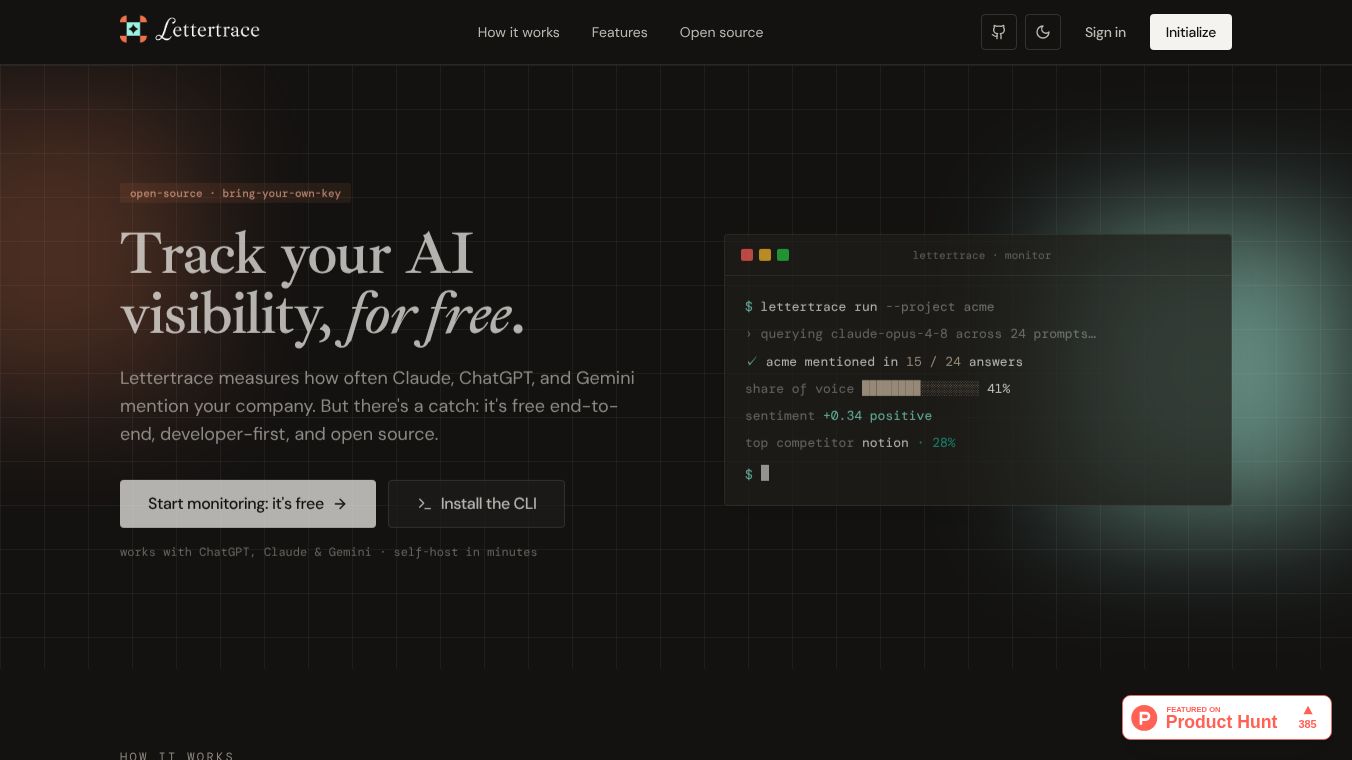The image size is (1352, 760).
Task: Click "acme mentioned in 15 / 24 answers"
Action: coord(884,362)
